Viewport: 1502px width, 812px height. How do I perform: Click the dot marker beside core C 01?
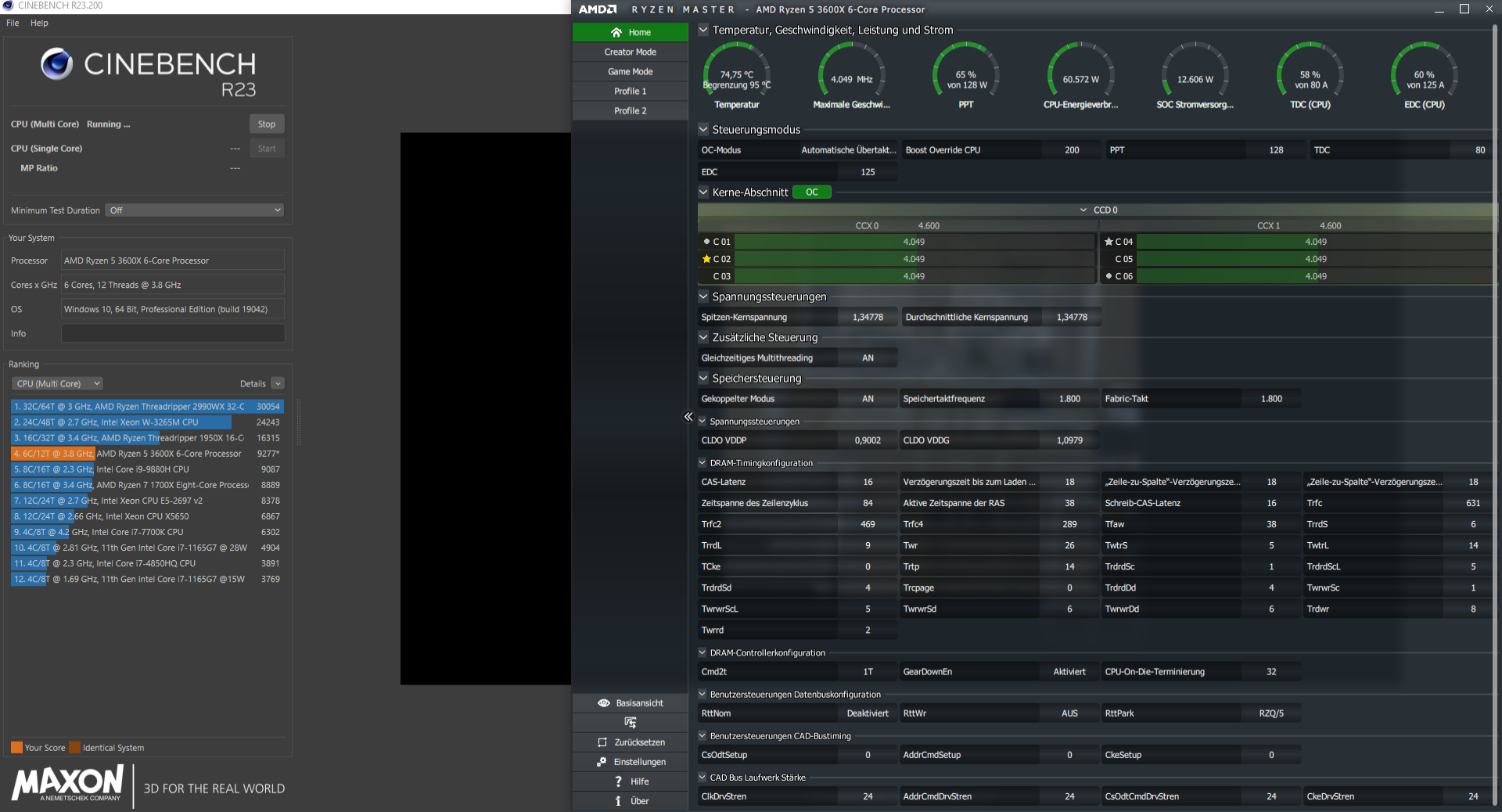706,242
